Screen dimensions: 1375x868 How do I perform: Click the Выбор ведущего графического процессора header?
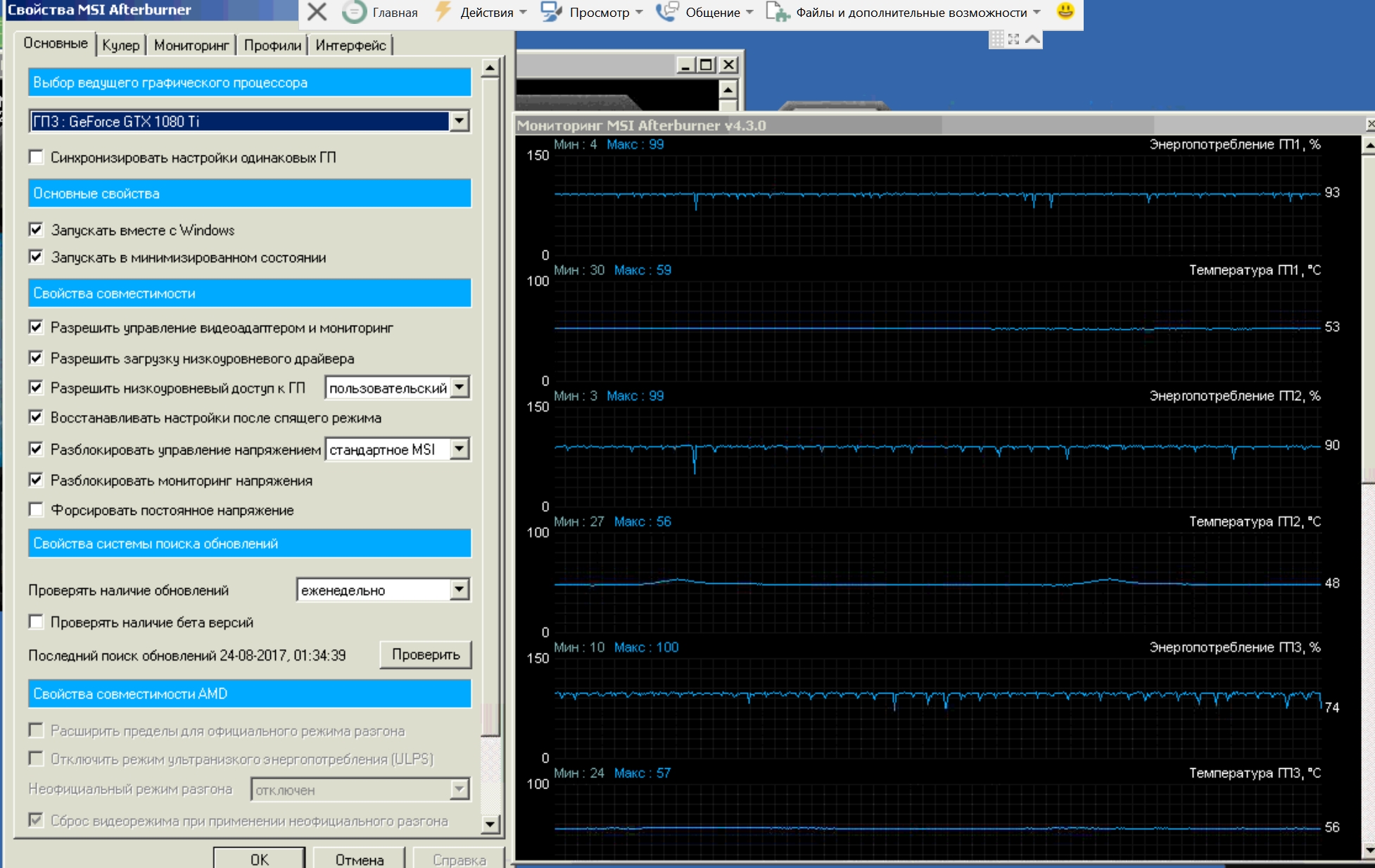(249, 82)
